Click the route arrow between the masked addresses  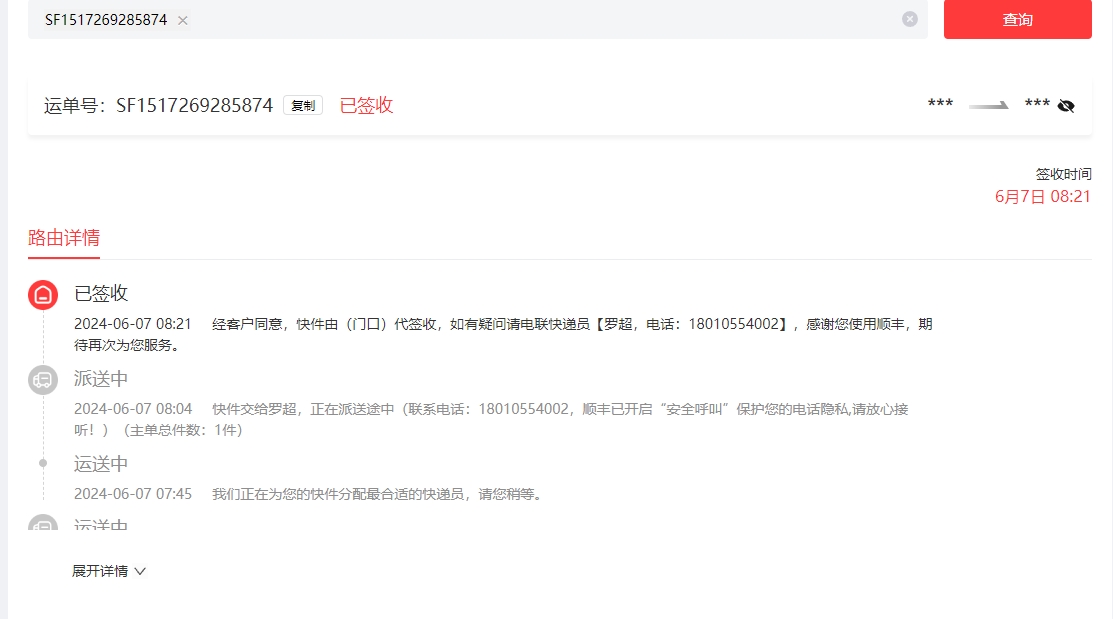click(x=989, y=106)
